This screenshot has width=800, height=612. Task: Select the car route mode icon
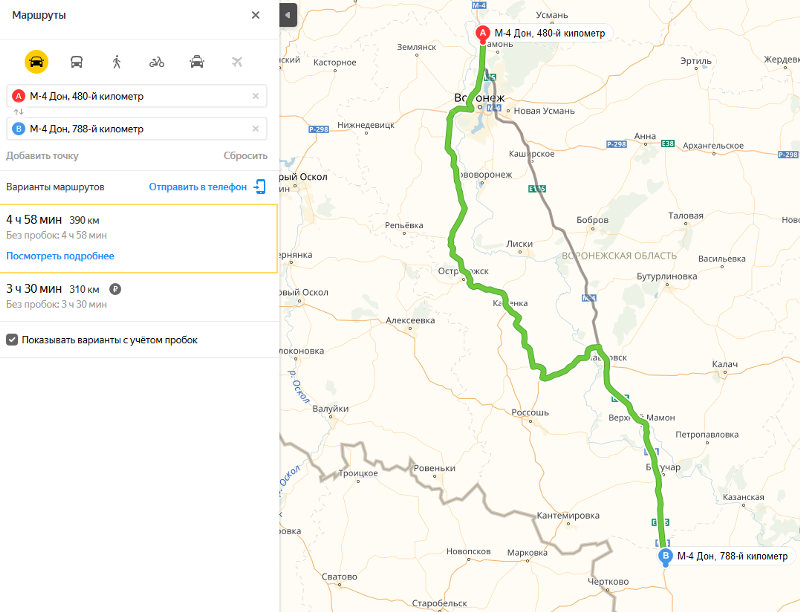point(36,62)
